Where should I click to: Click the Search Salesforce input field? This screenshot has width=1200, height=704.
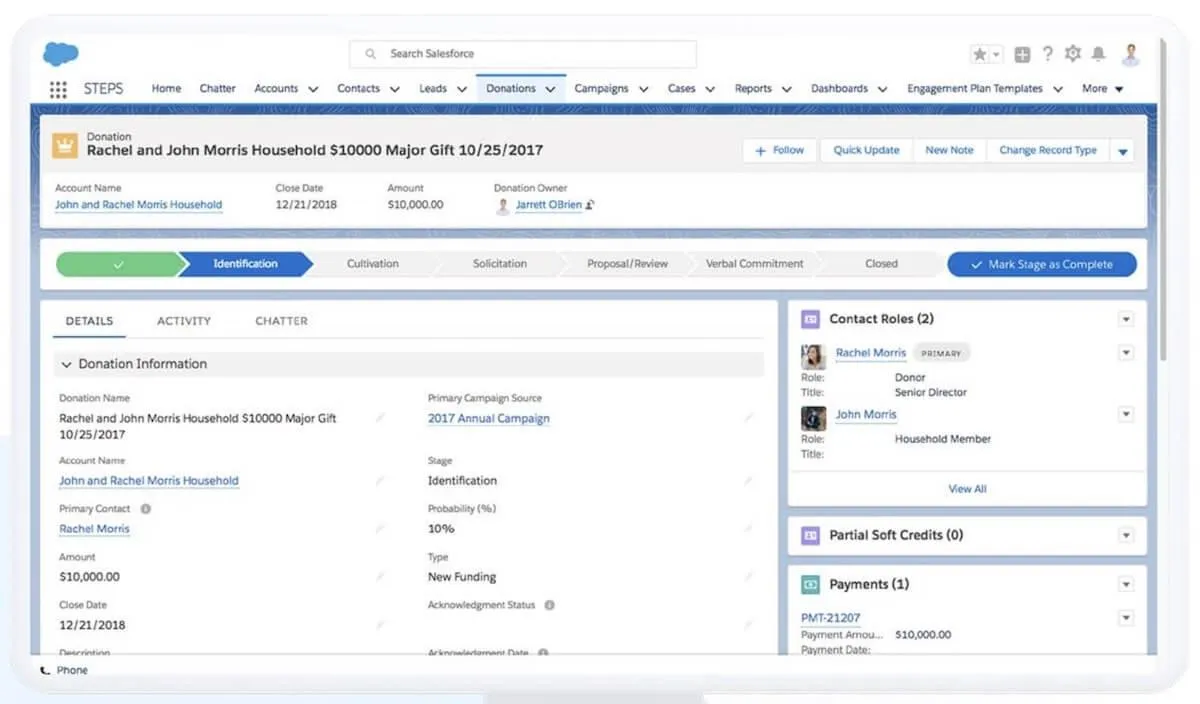[x=522, y=54]
